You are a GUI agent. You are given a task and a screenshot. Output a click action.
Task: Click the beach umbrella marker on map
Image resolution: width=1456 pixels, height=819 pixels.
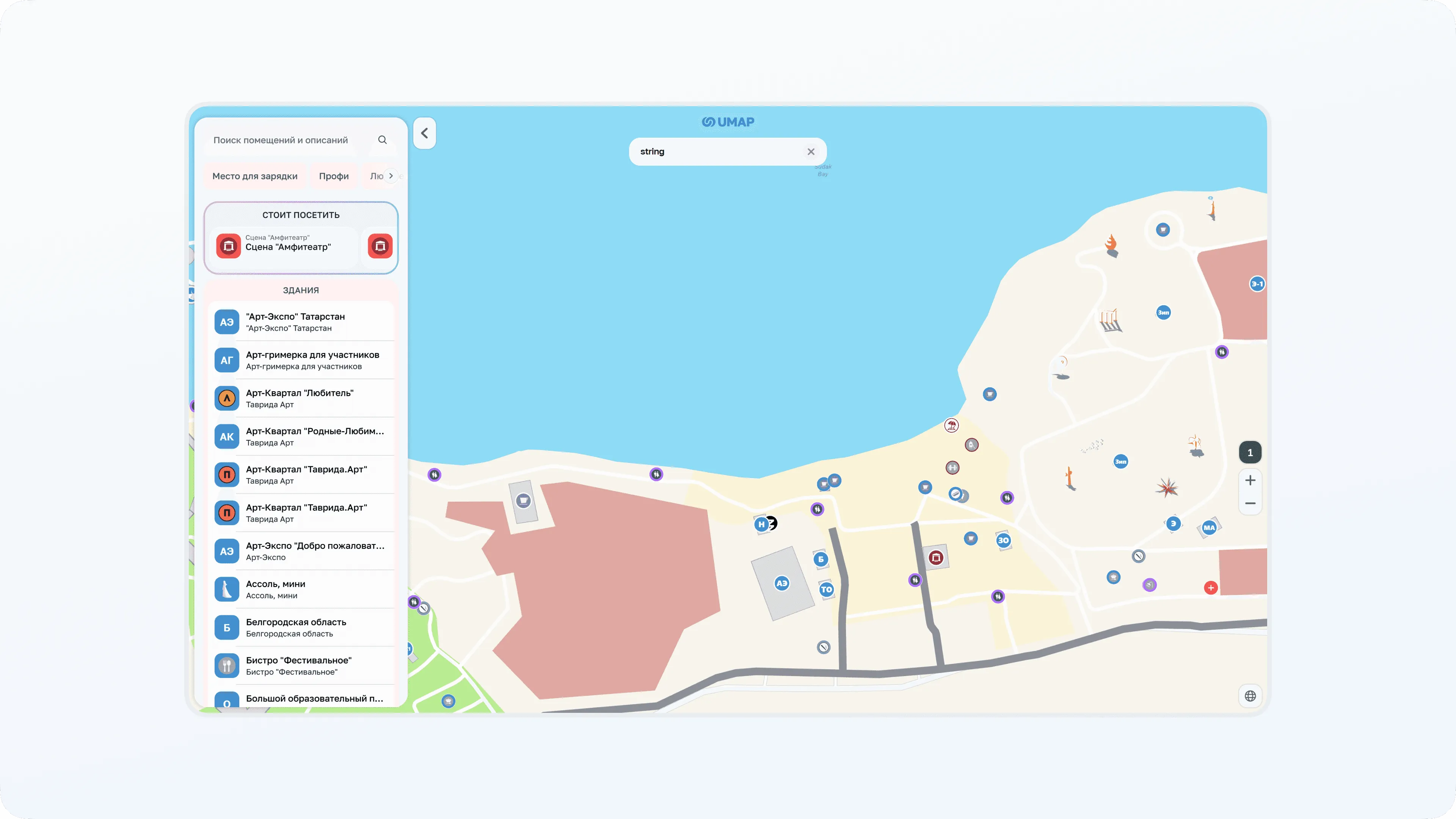[x=951, y=425]
